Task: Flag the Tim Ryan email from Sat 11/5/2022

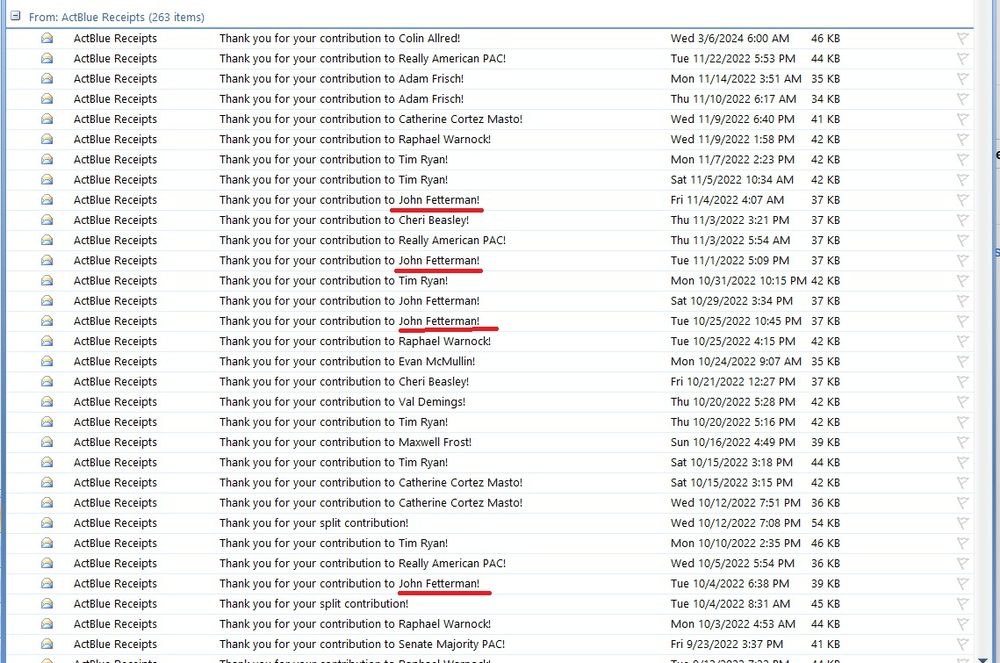Action: point(962,180)
